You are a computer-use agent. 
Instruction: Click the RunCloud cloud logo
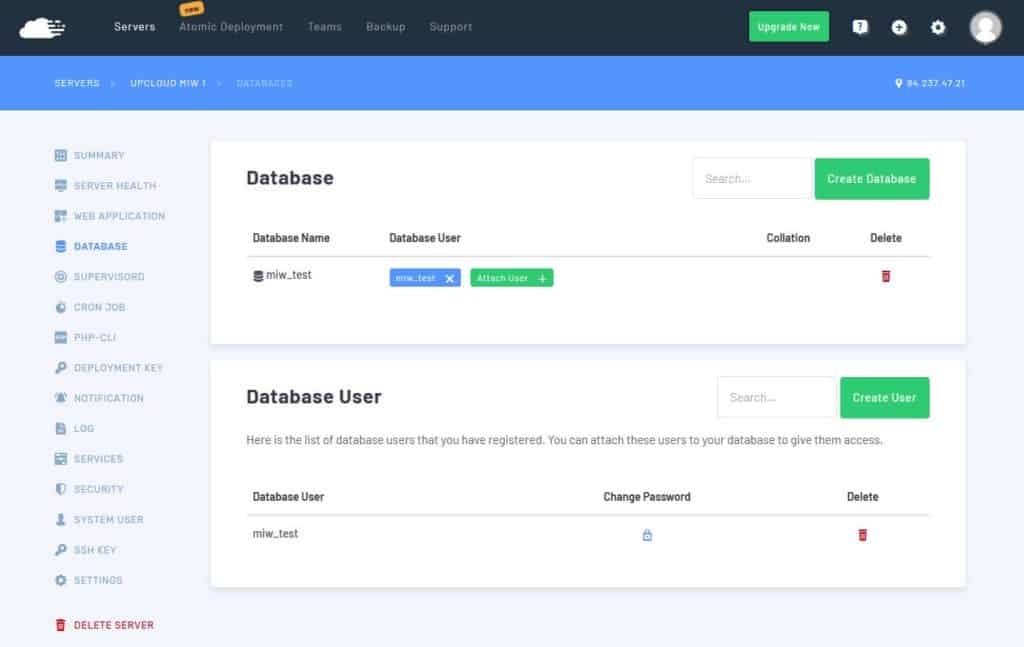click(x=42, y=27)
